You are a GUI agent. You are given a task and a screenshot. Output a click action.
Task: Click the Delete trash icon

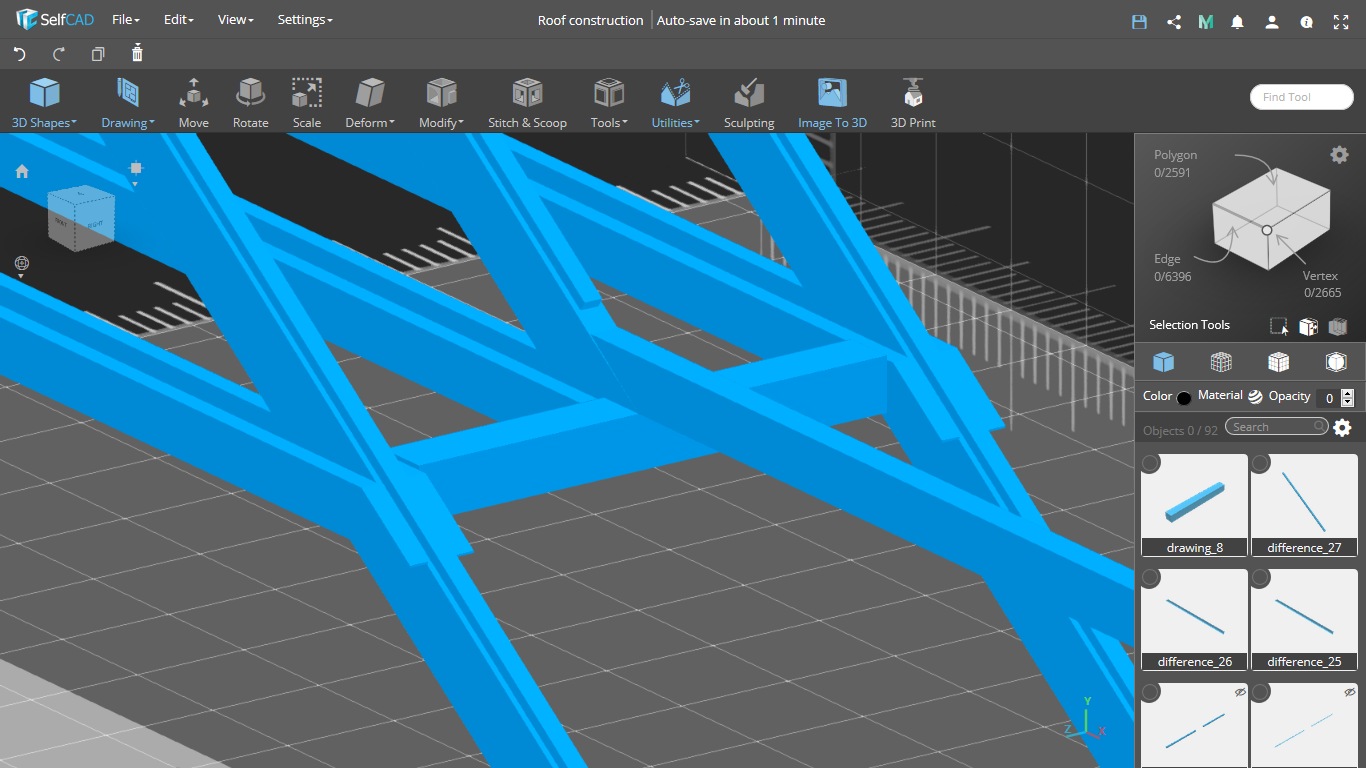[137, 53]
